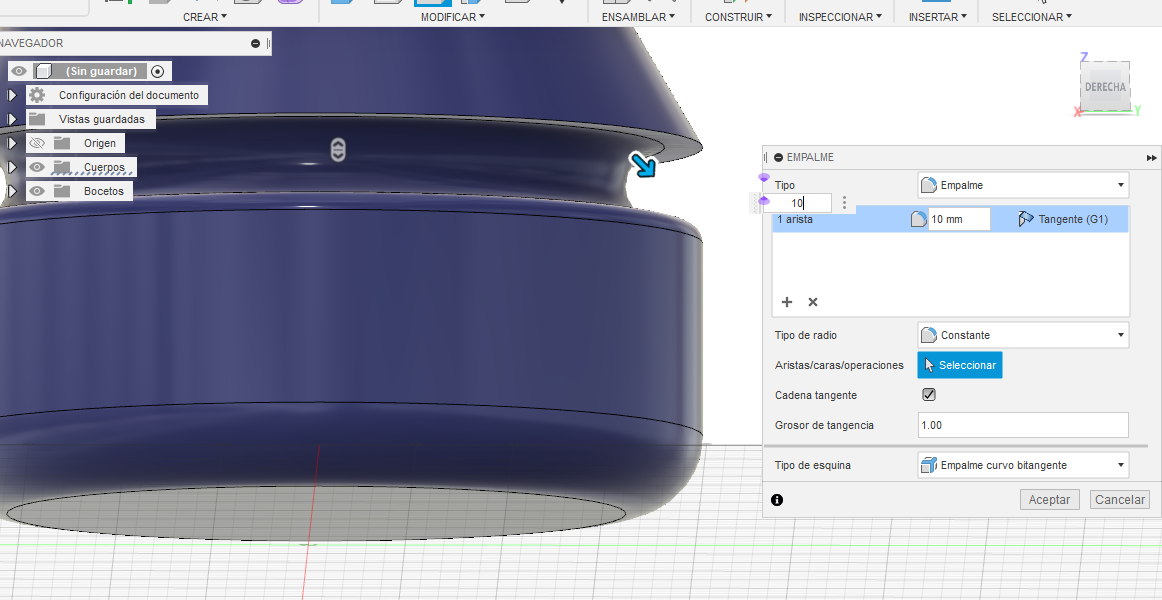Viewport: 1162px width, 600px height.
Task: Open the CONSTRUIR dropdown menu
Action: pyautogui.click(x=738, y=16)
